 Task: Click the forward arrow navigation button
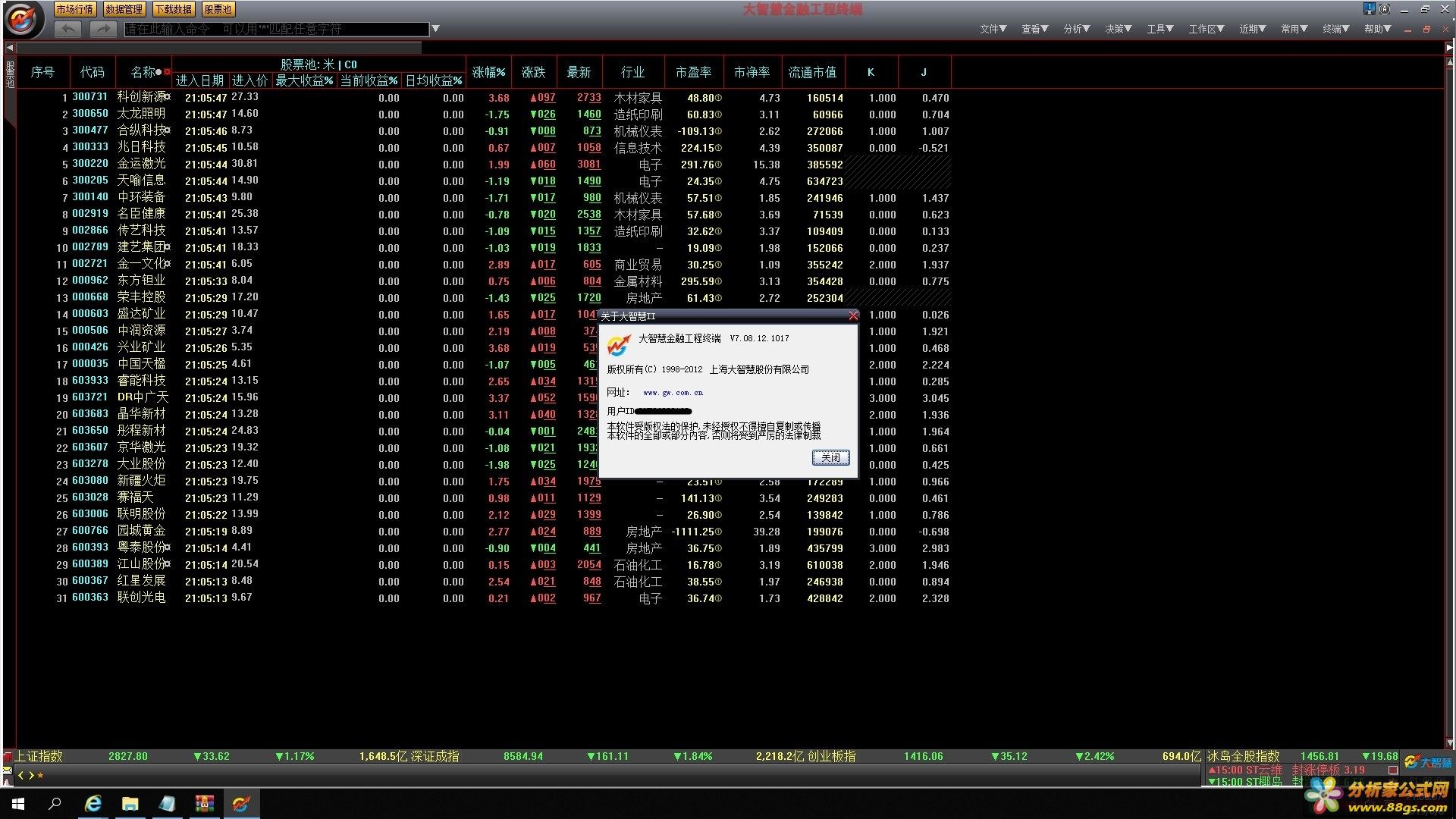pyautogui.click(x=102, y=29)
